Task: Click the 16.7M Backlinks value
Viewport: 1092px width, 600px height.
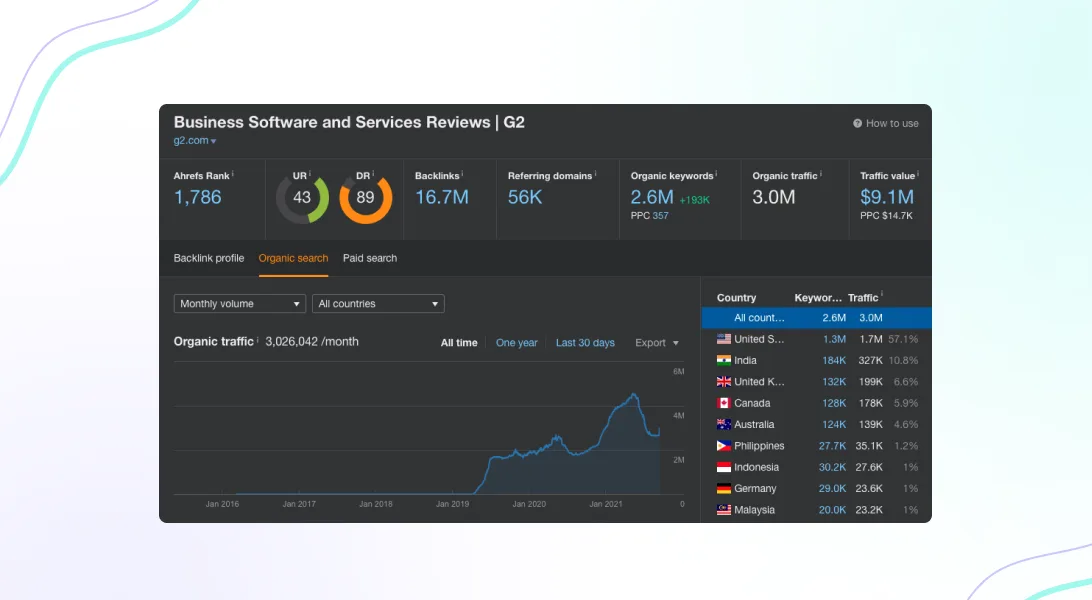Action: click(x=442, y=197)
